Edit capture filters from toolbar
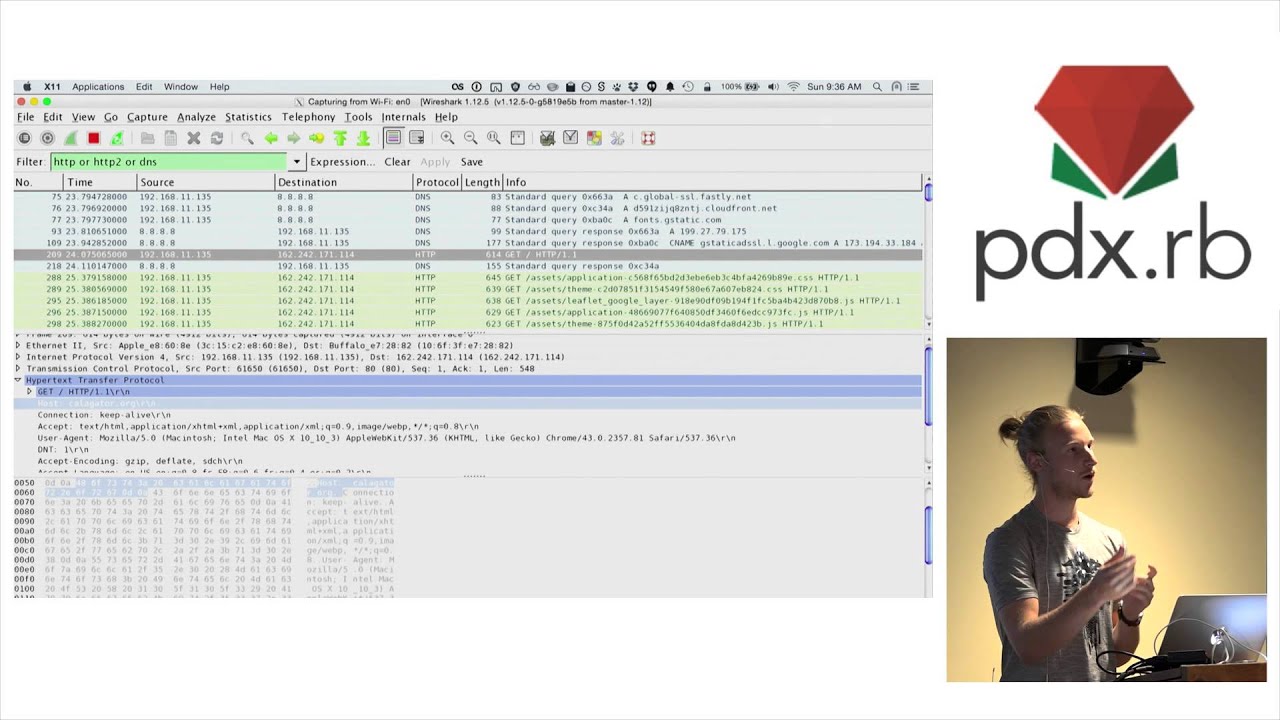Screen dimensions: 1280x720 547,138
